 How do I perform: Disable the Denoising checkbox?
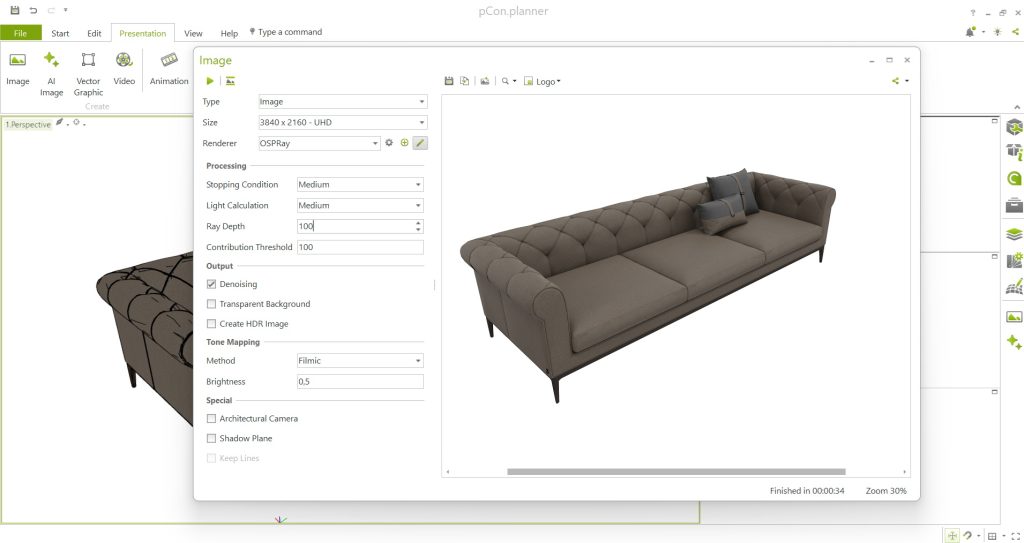[x=211, y=284]
